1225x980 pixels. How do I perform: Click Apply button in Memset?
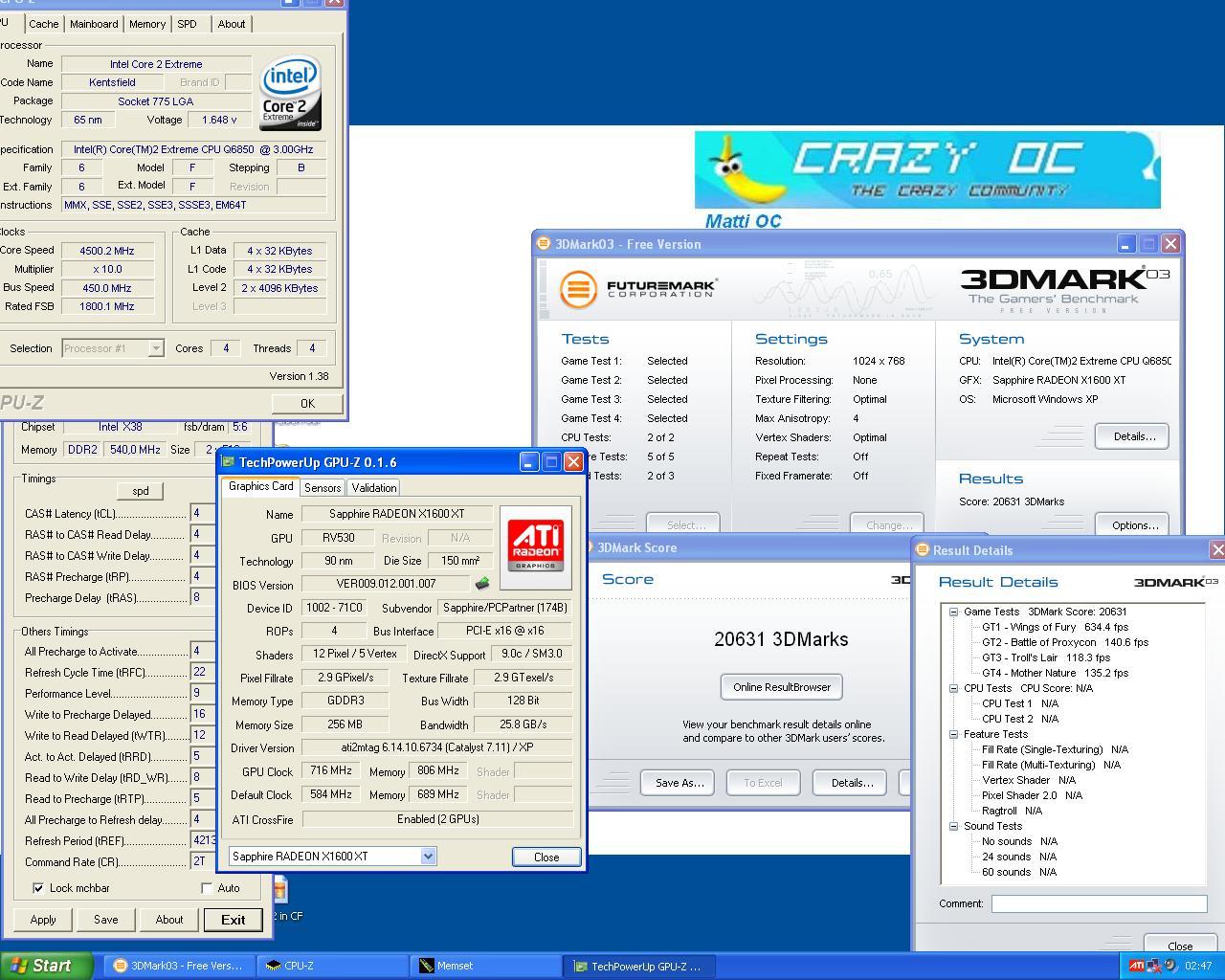[x=43, y=920]
